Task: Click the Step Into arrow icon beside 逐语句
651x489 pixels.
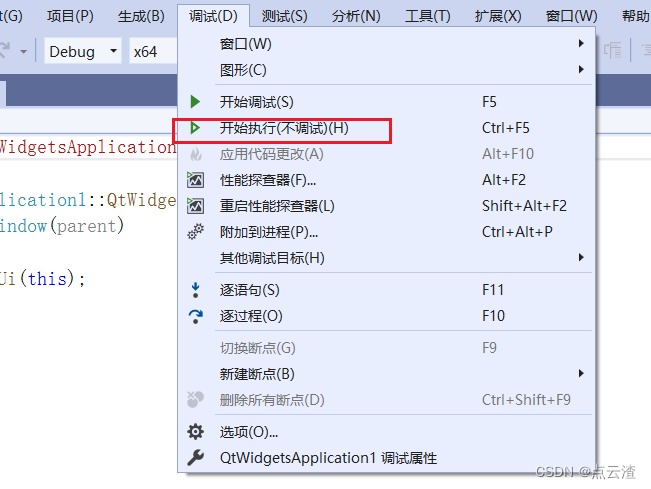Action: coord(196,290)
